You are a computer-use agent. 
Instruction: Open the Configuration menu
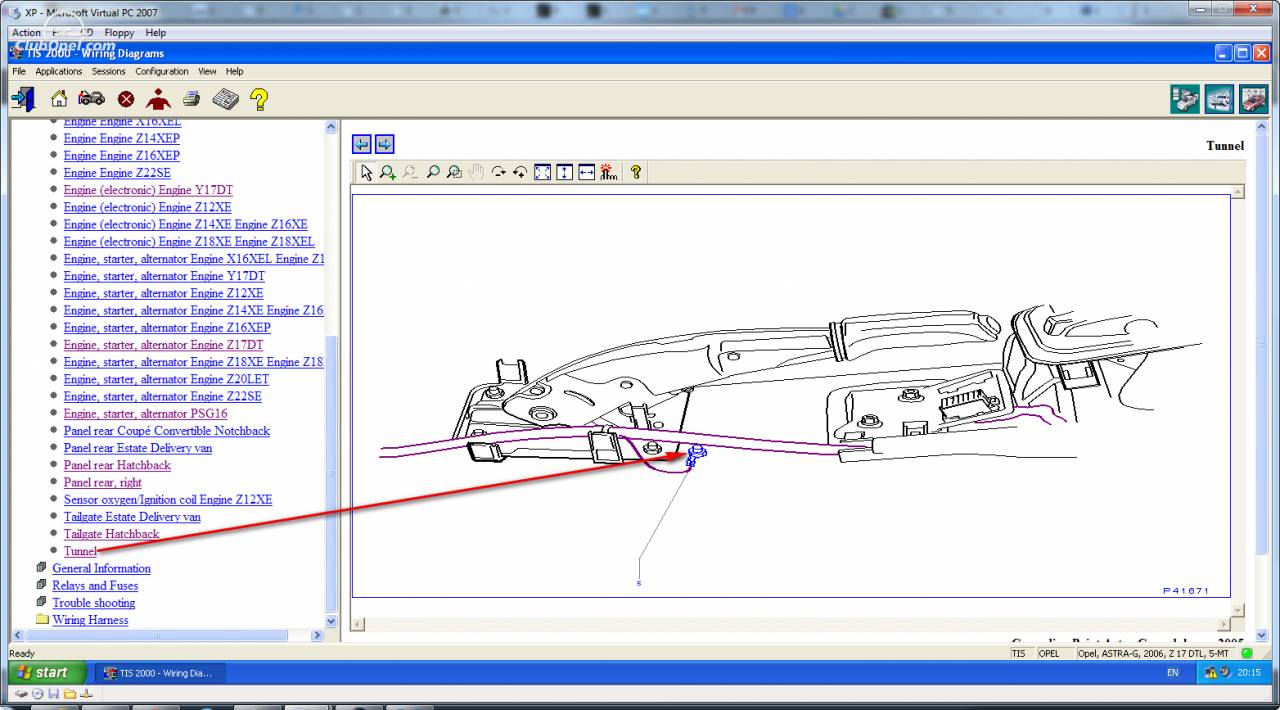[162, 71]
